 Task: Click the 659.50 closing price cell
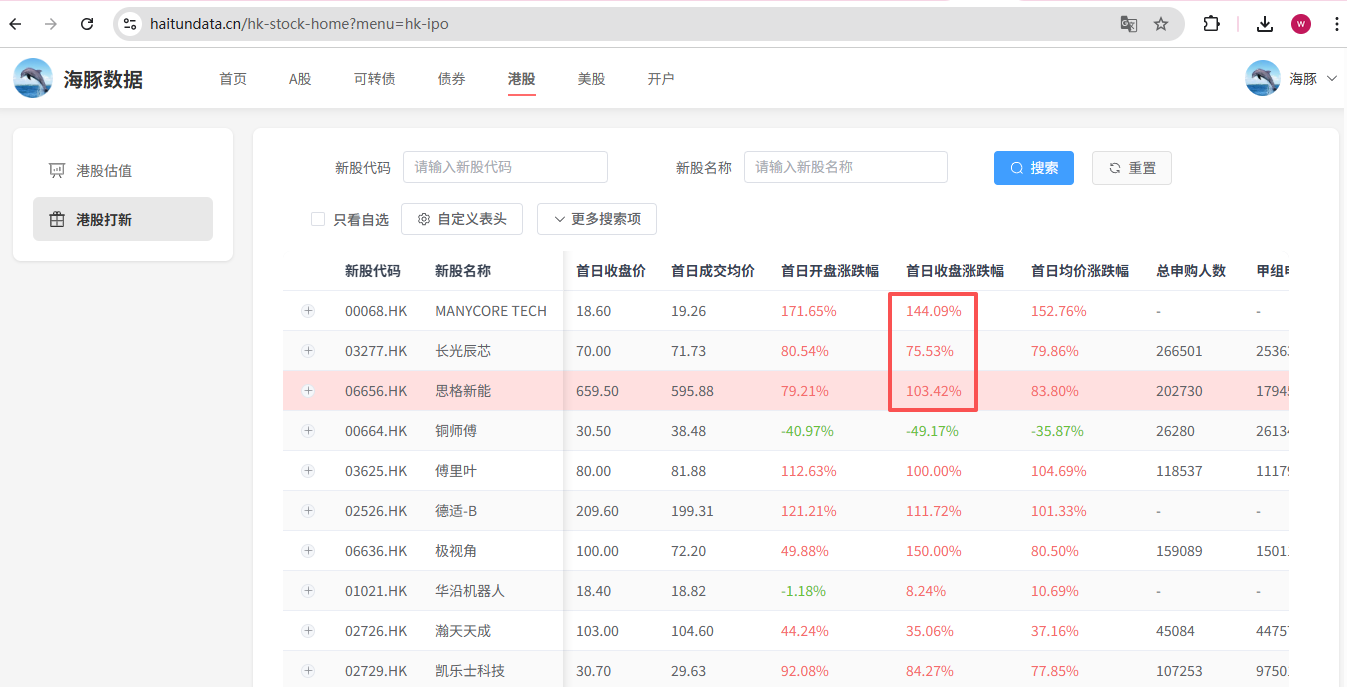pos(597,391)
